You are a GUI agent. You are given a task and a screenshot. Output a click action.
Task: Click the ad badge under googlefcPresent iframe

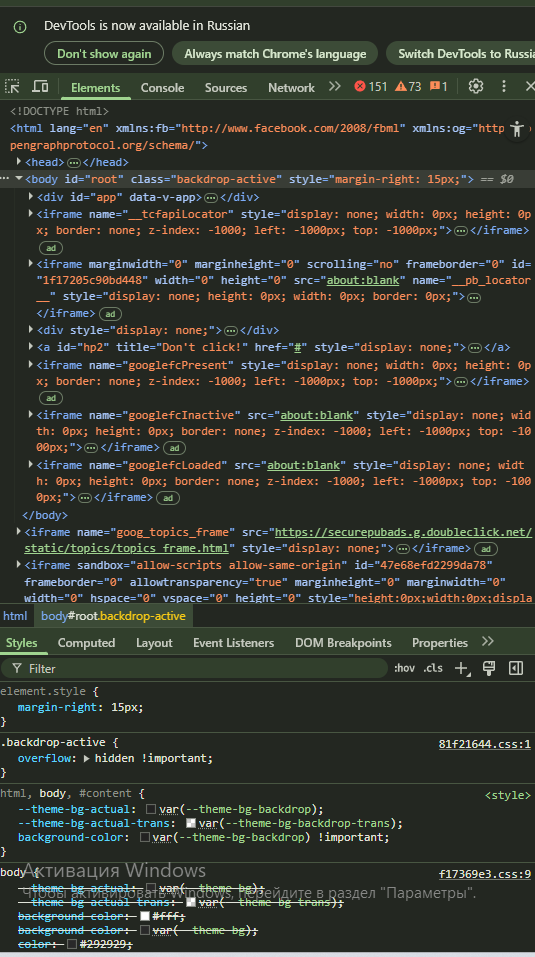click(51, 398)
